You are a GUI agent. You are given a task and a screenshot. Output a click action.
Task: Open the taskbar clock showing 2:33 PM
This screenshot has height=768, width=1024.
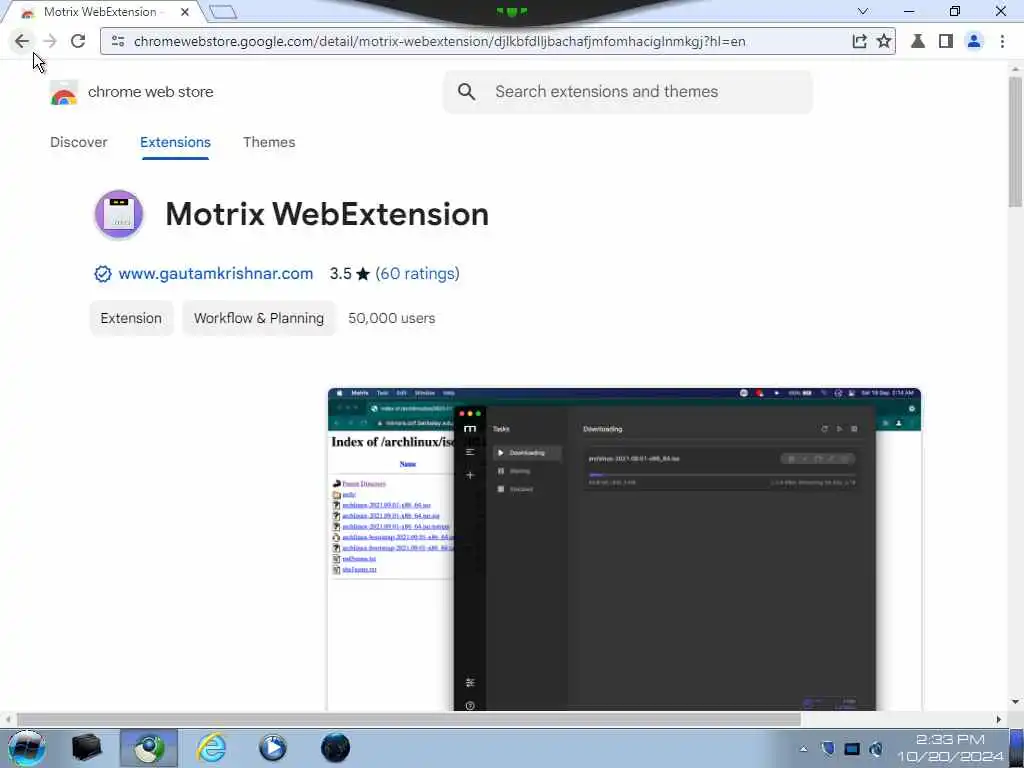[950, 748]
